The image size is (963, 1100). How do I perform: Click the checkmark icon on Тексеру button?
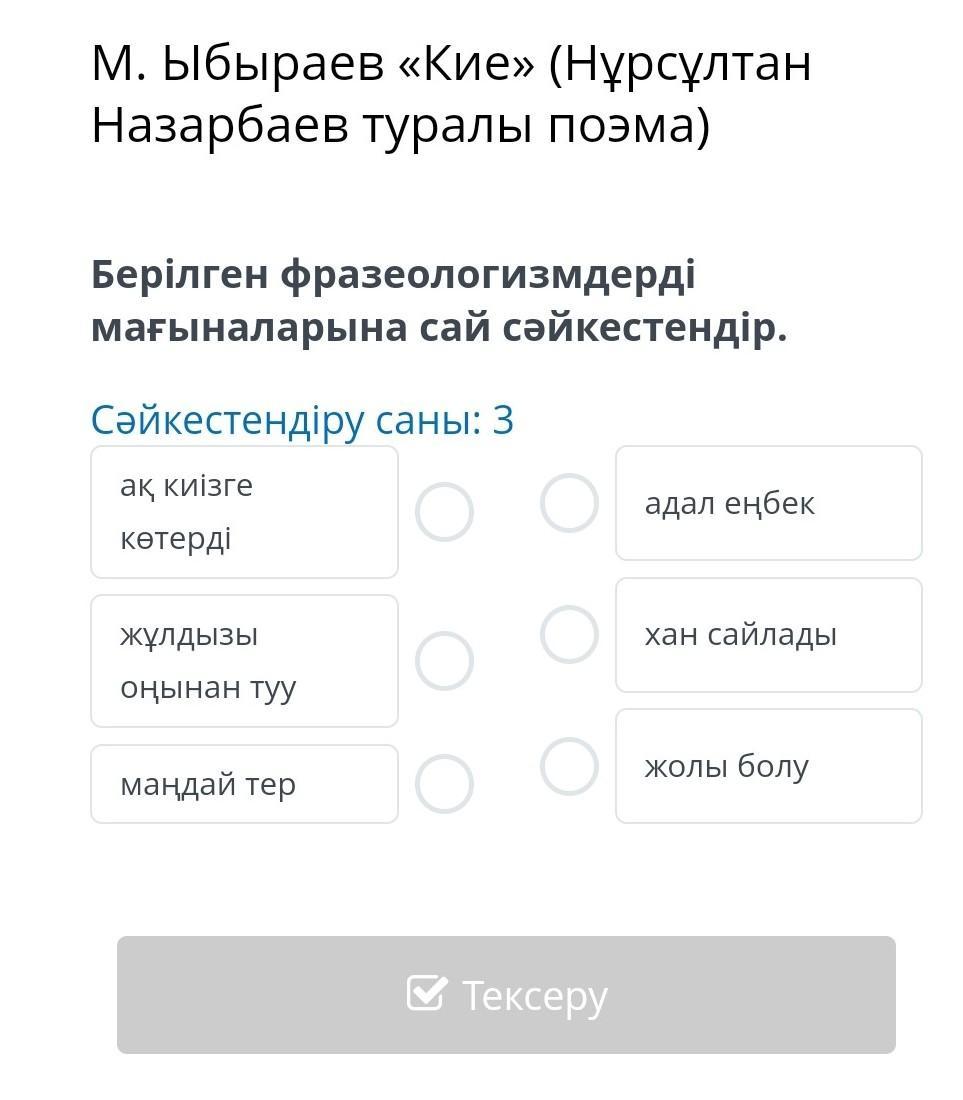point(426,994)
